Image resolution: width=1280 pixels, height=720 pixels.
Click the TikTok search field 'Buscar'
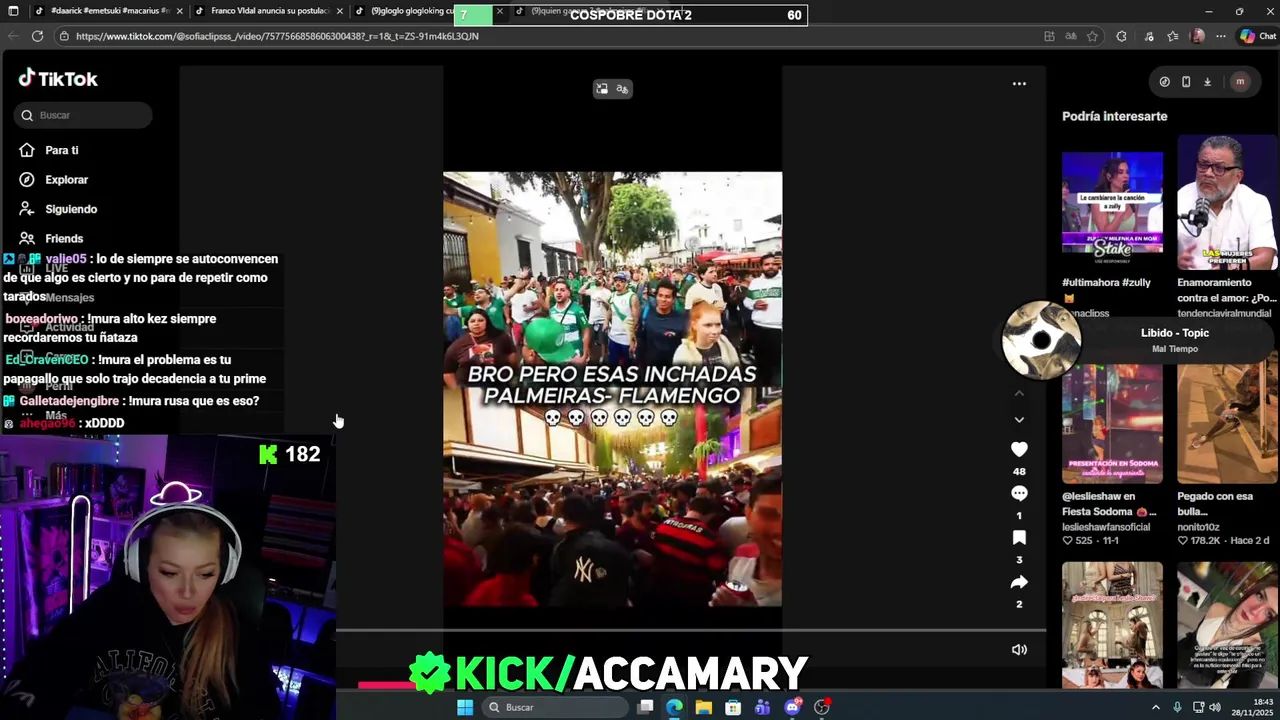coord(83,115)
